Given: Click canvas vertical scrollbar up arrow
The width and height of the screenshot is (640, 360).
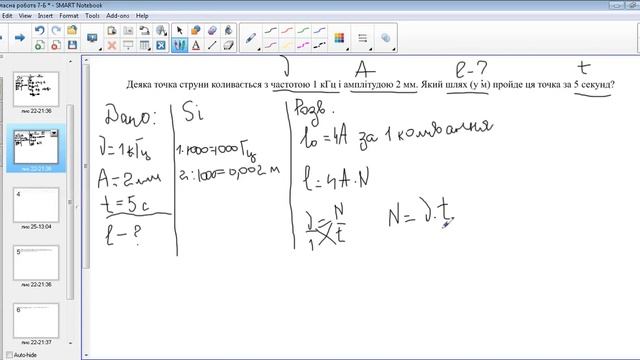Looking at the screenshot, I should point(86,61).
